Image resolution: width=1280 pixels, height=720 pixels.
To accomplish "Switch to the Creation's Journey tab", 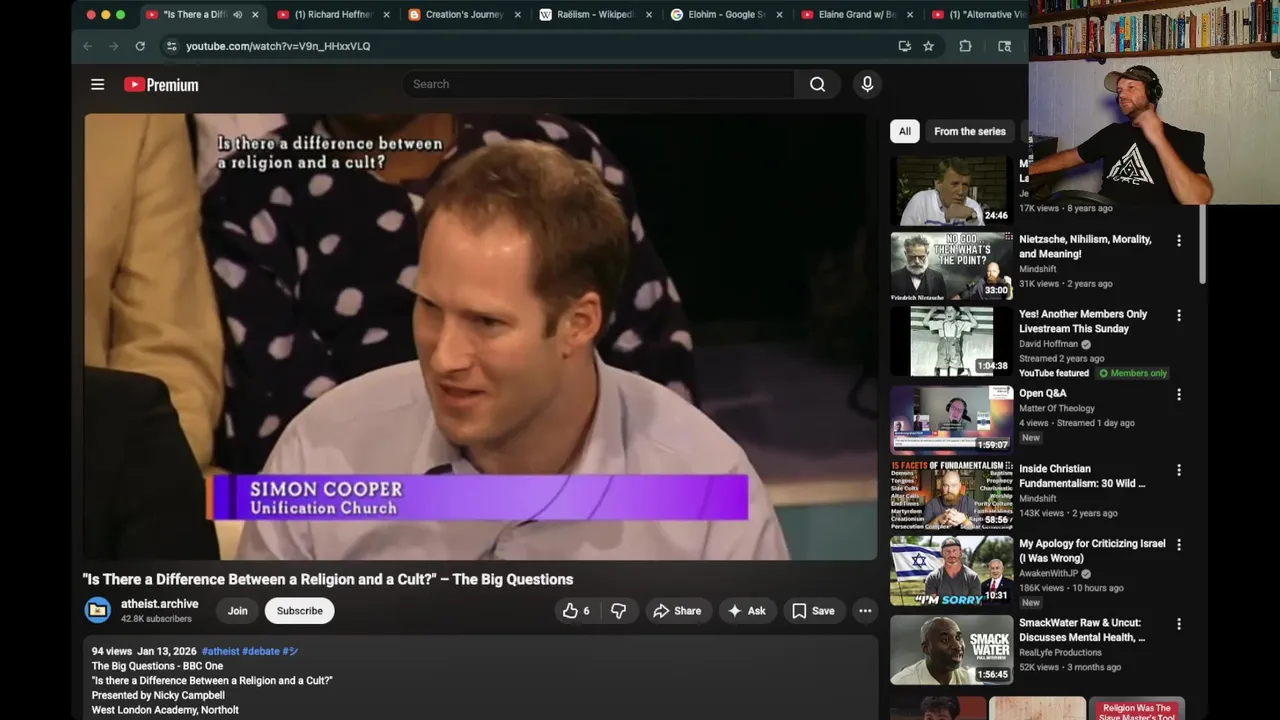I will click(x=463, y=15).
